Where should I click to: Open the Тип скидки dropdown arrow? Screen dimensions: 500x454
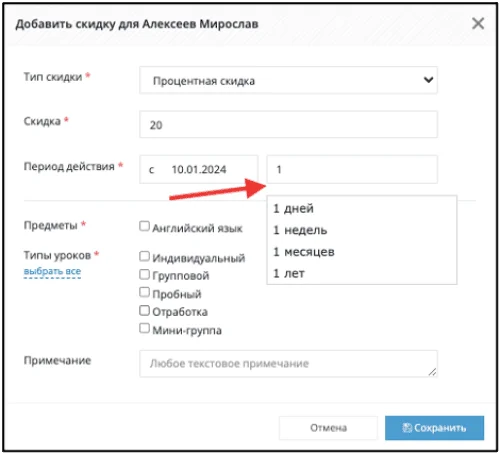(428, 80)
